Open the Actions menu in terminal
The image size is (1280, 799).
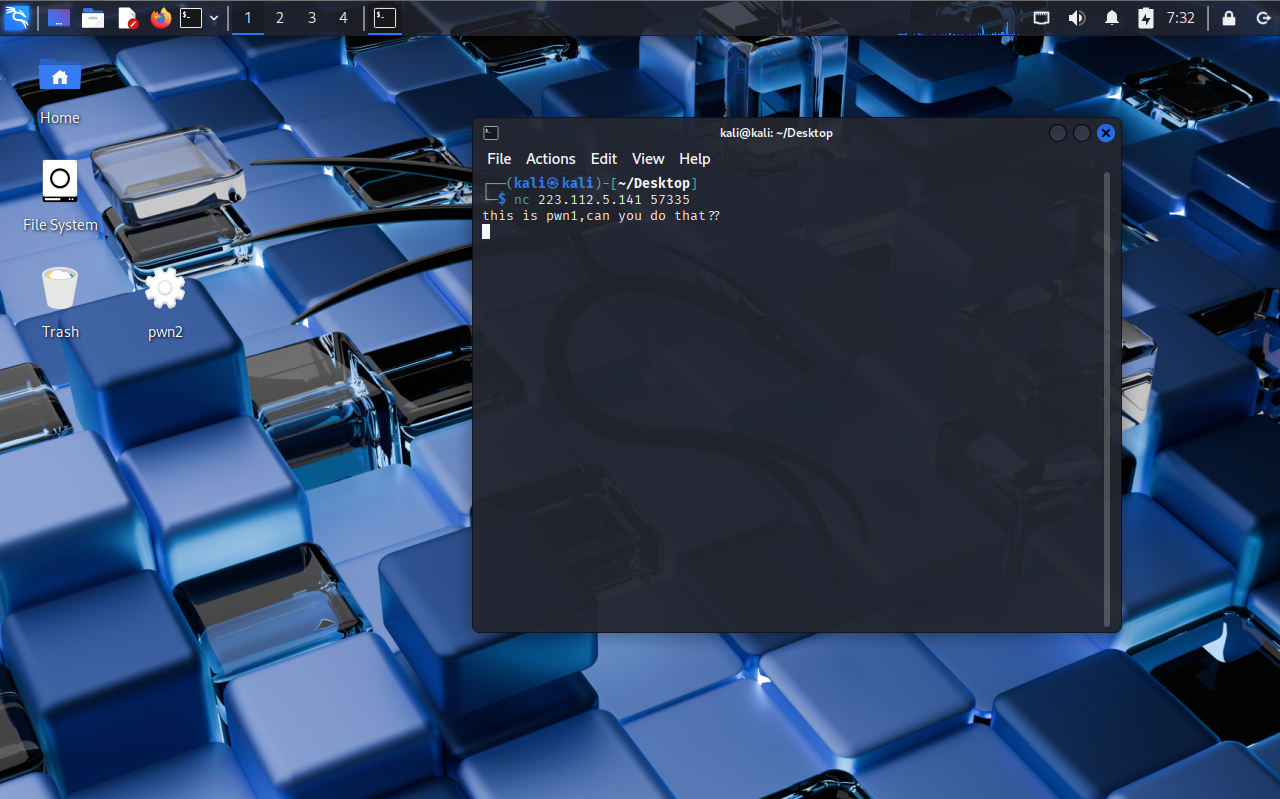coord(551,159)
